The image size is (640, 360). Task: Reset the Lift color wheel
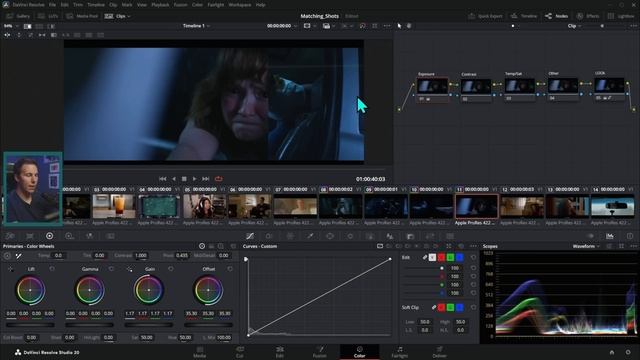pos(52,269)
